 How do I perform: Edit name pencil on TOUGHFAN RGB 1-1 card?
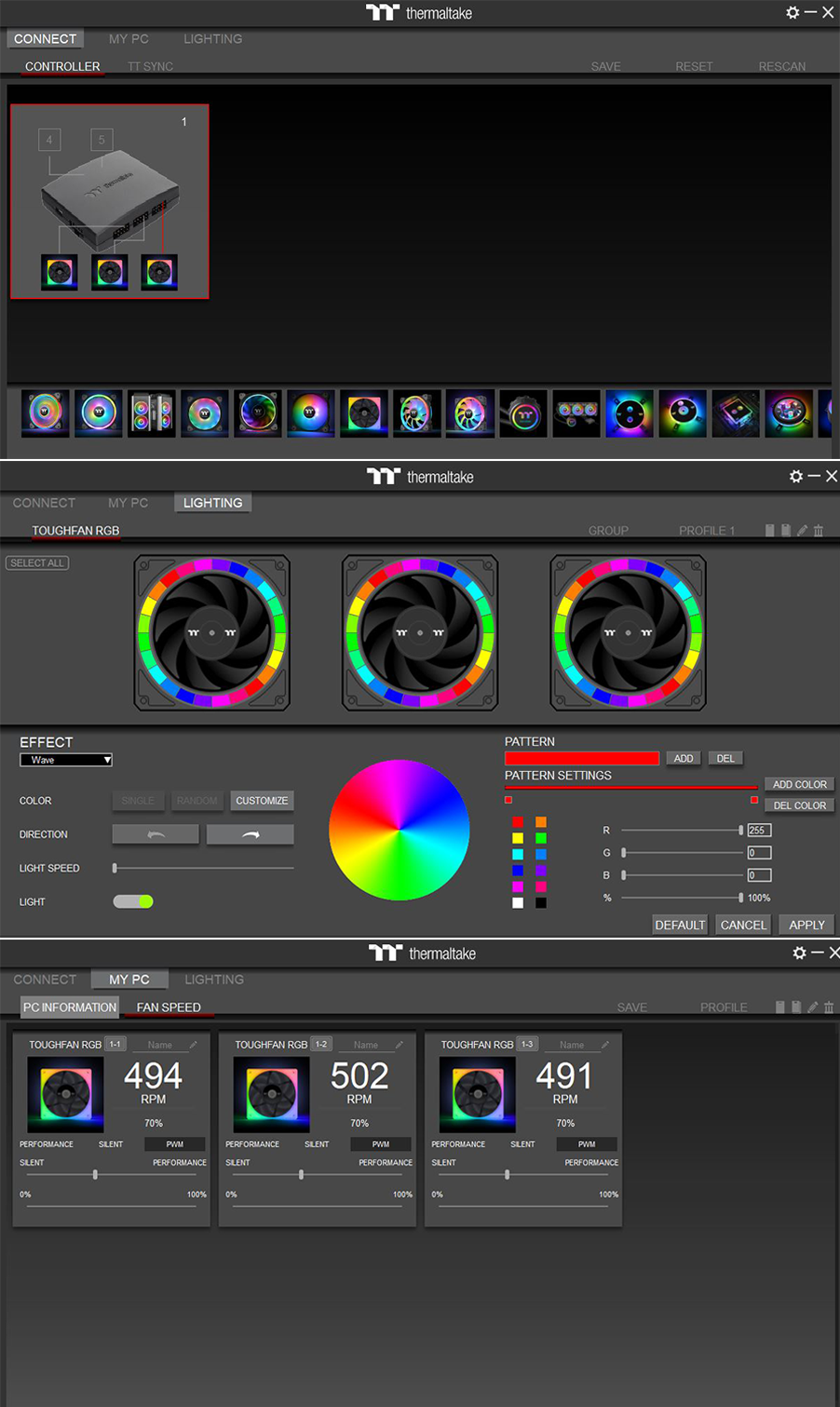194,1045
